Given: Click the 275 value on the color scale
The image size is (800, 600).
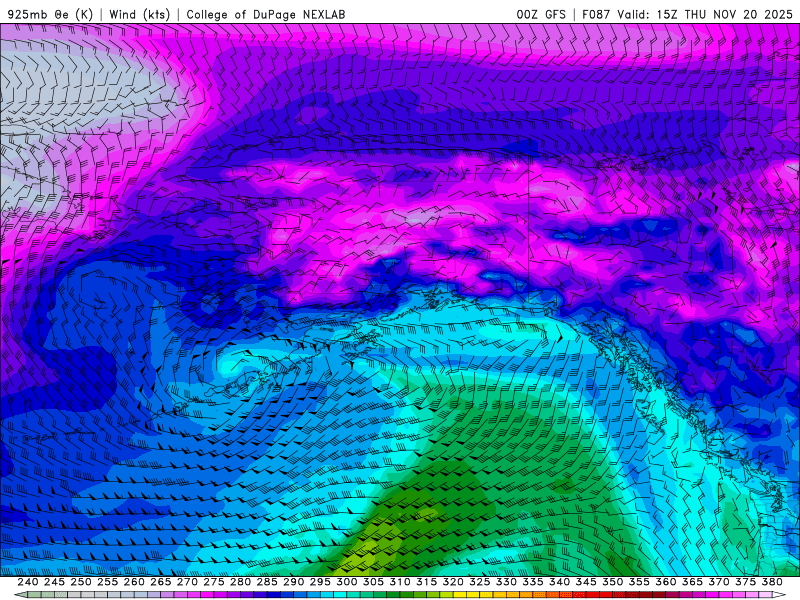Looking at the screenshot, I should (x=213, y=582).
